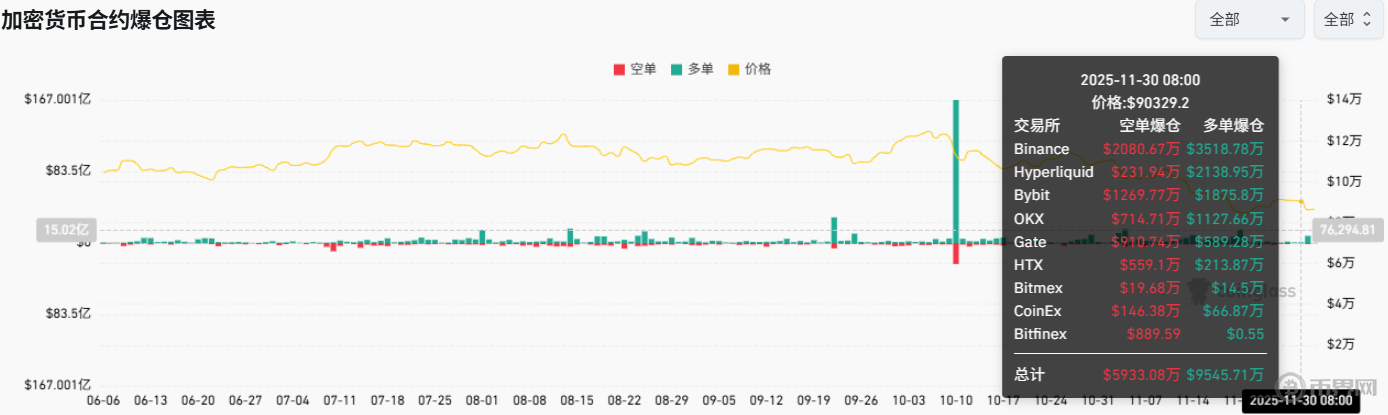This screenshot has width=1388, height=415.
Task: Click the red bar below 10-10 spike
Action: (956, 253)
